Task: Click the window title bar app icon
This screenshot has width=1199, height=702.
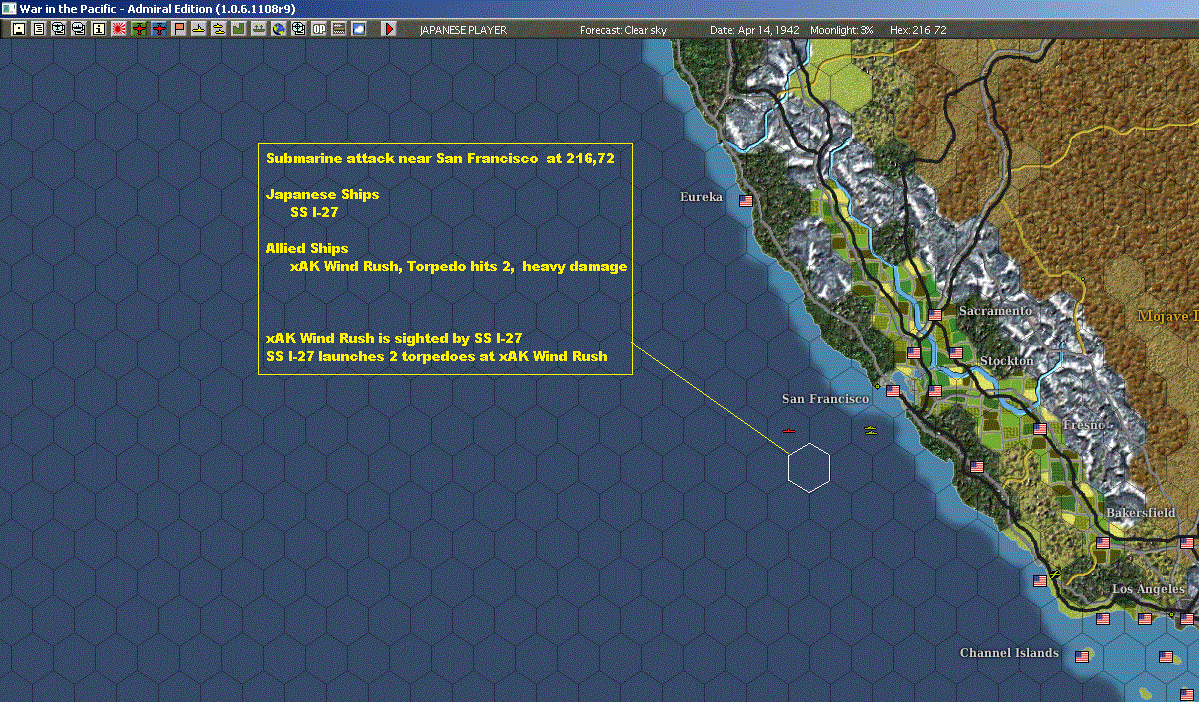Action: click(x=8, y=8)
